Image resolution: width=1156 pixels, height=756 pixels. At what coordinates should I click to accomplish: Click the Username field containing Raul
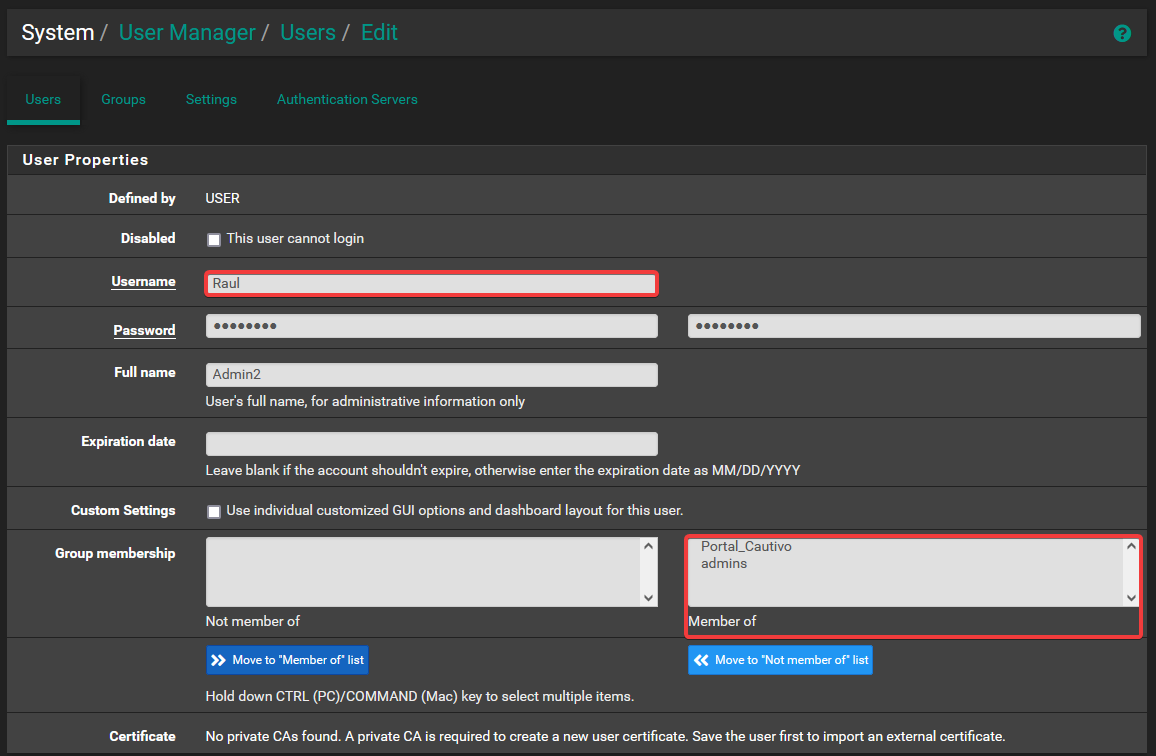click(431, 283)
